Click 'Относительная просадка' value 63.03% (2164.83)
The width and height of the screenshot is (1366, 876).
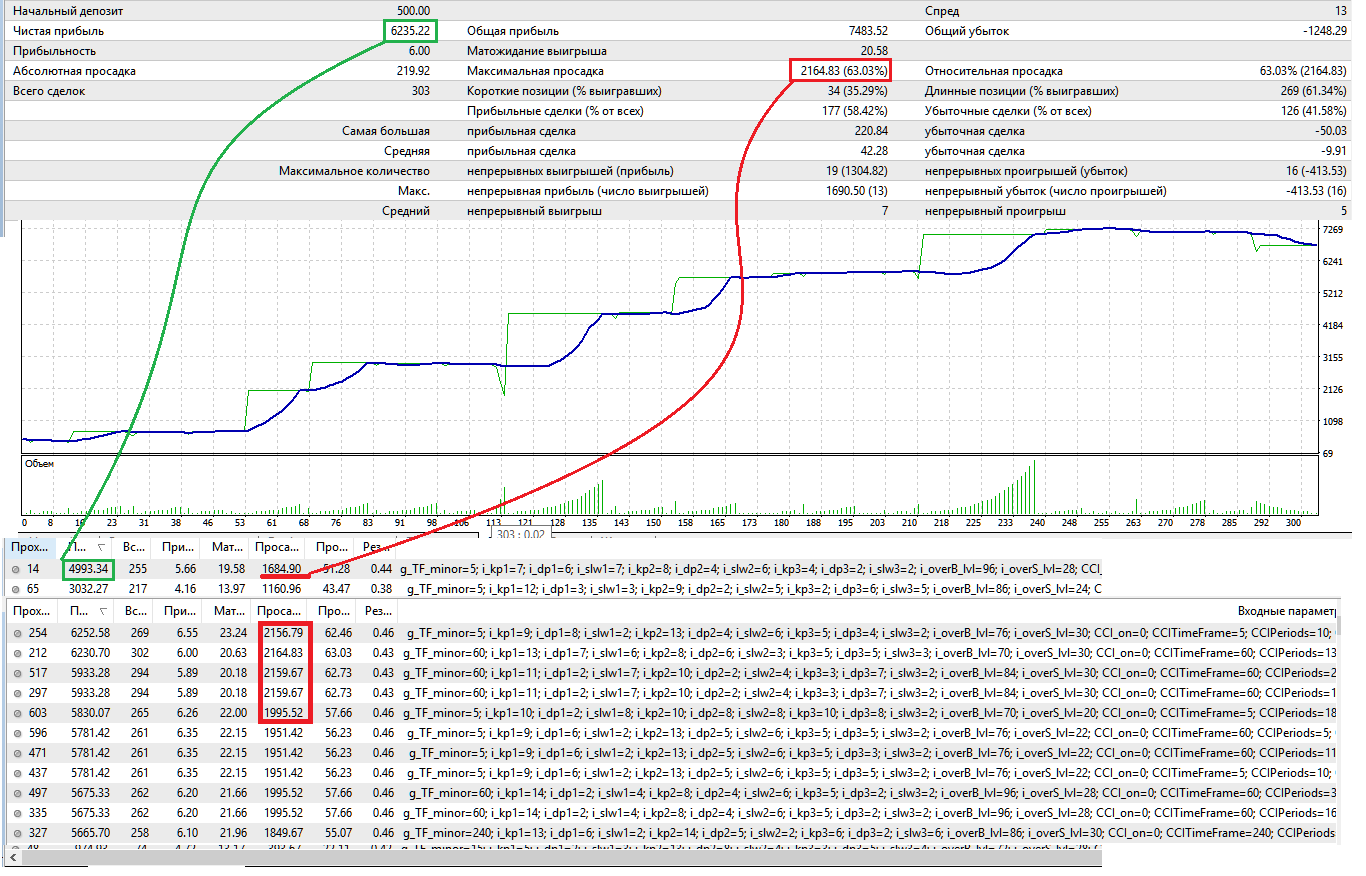(1304, 71)
